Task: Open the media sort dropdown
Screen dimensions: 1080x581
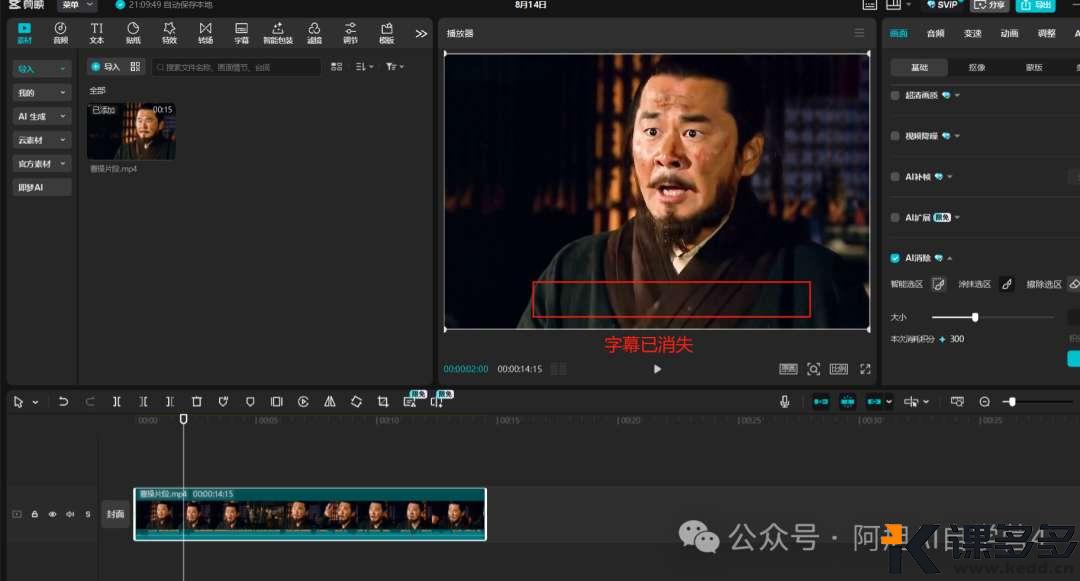Action: pos(364,67)
